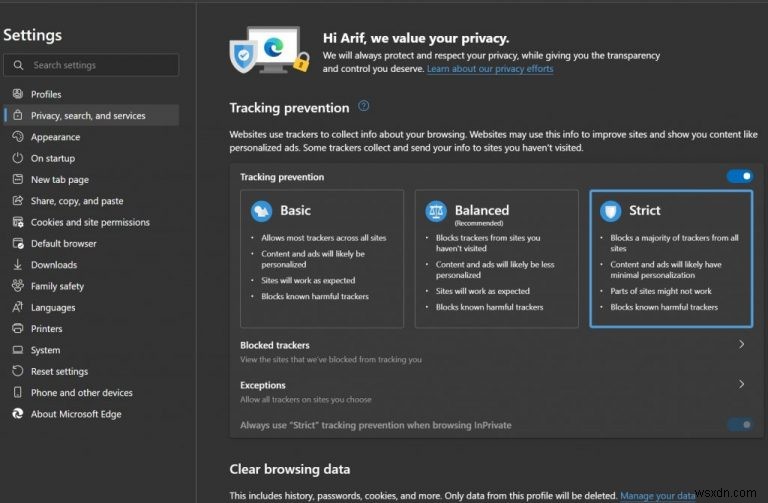Click the Family safety icon
This screenshot has width=768, height=503.
click(18, 286)
